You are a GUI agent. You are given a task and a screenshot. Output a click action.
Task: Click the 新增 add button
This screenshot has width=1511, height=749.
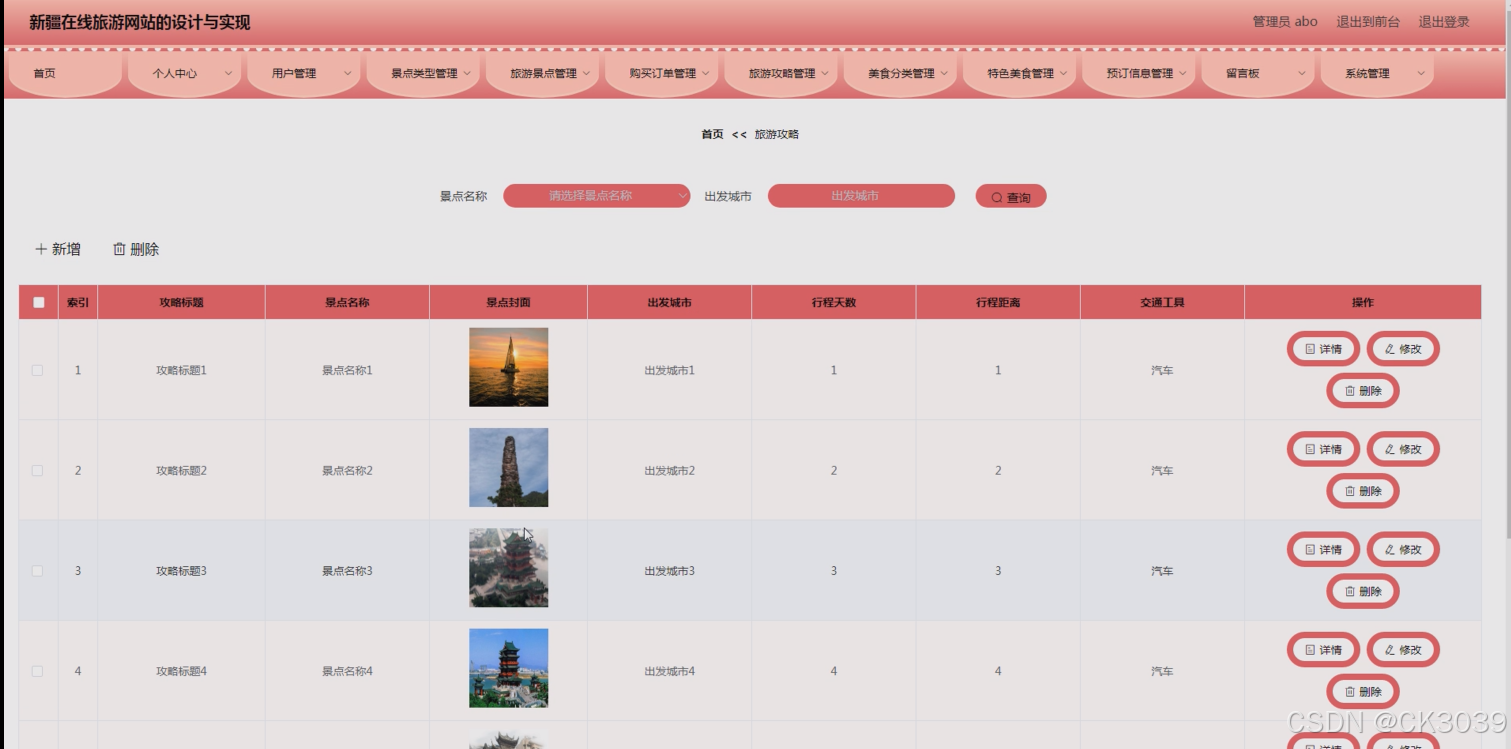pos(58,249)
